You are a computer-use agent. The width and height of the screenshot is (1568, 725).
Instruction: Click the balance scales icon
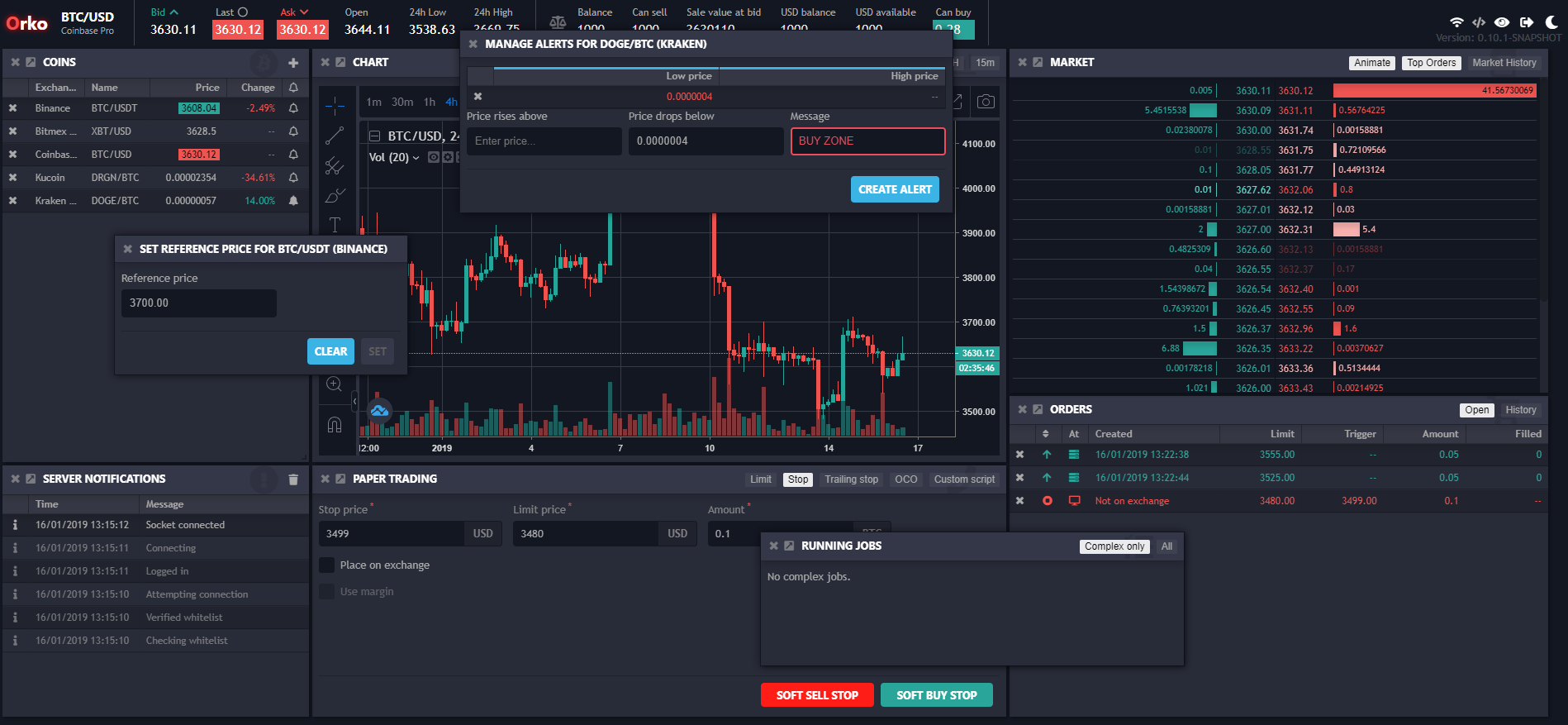tap(558, 22)
